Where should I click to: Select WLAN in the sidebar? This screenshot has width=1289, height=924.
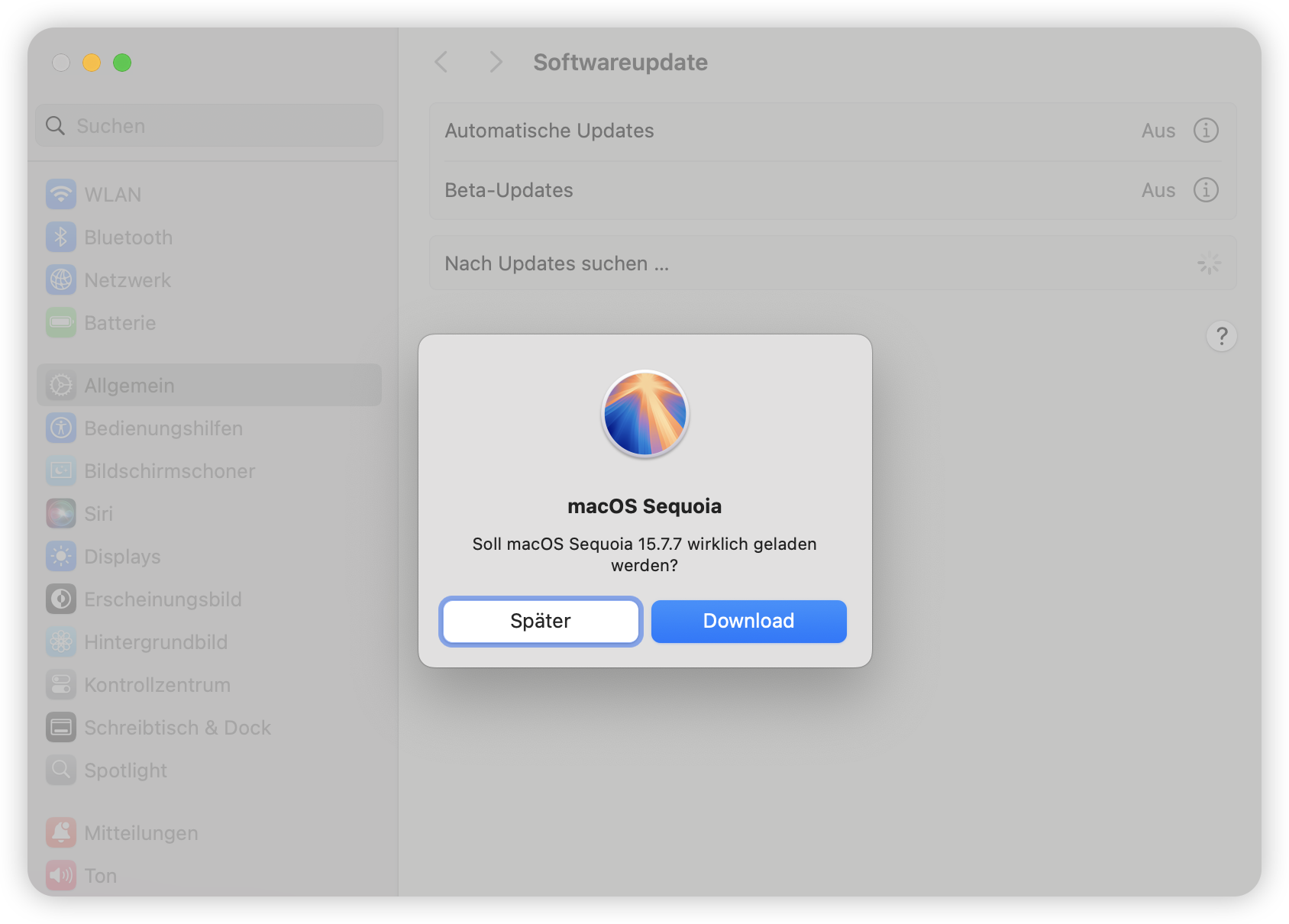coord(209,194)
